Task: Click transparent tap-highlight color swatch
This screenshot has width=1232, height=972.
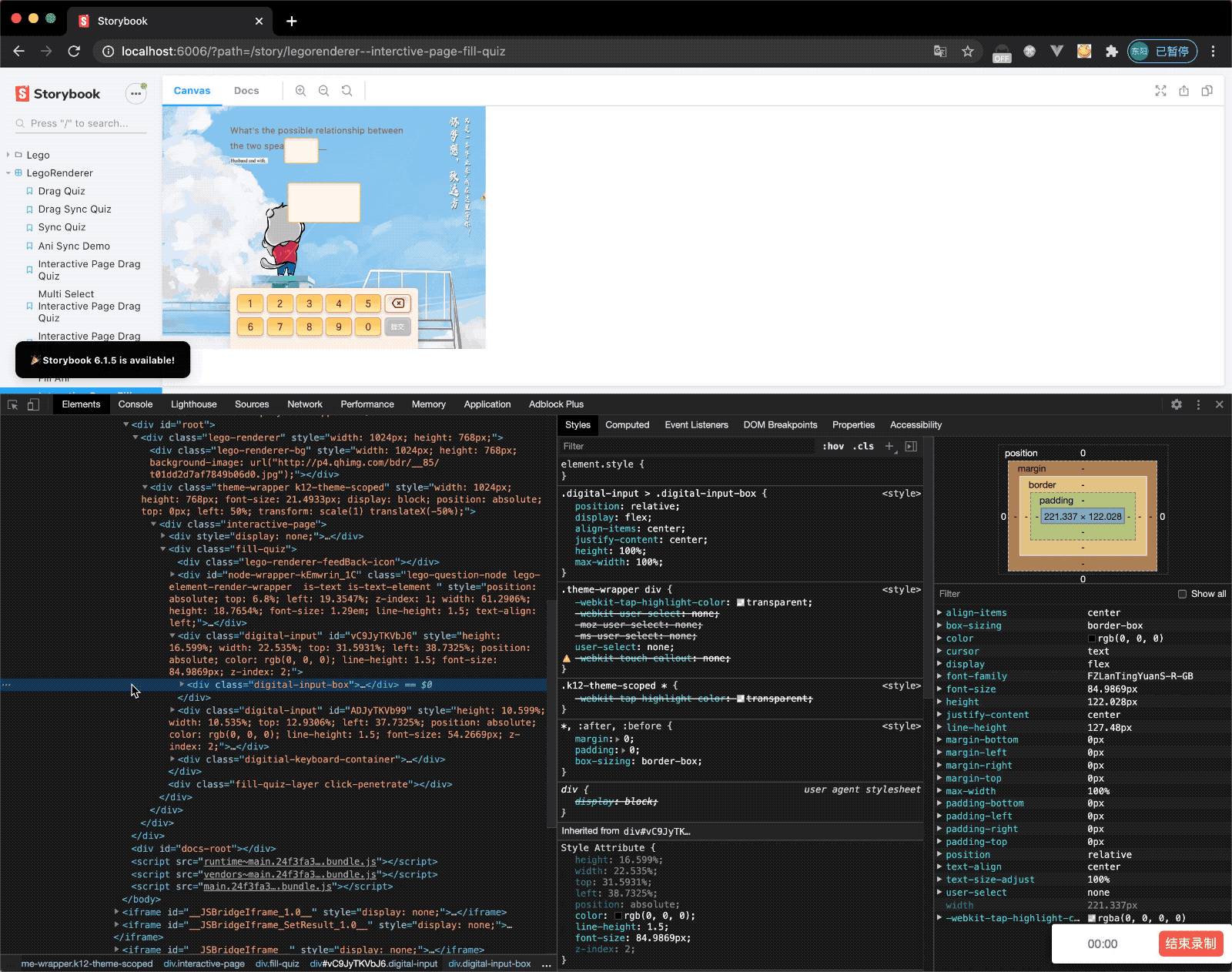Action: pos(741,602)
